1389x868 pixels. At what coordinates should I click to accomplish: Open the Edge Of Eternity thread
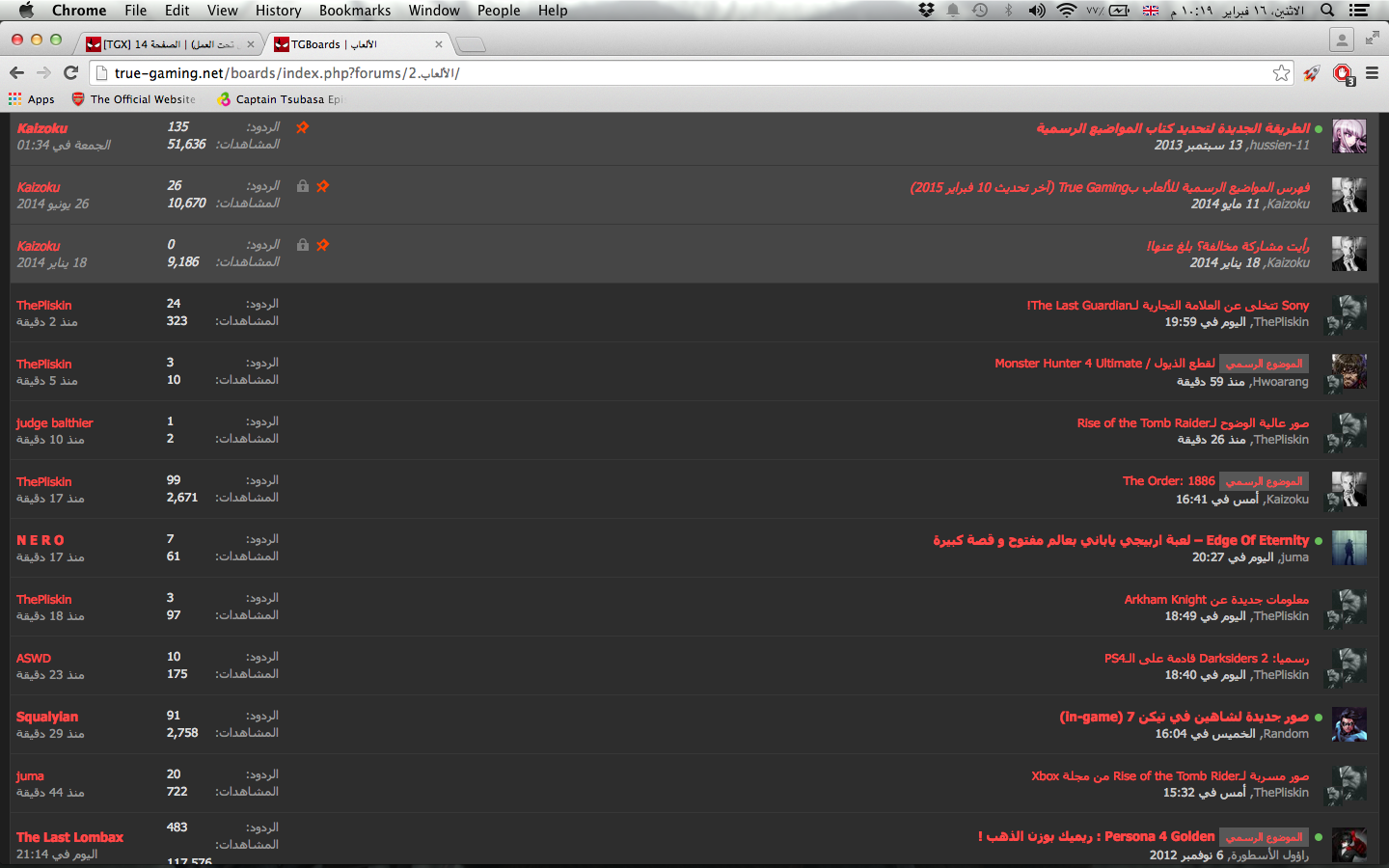click(x=1121, y=540)
